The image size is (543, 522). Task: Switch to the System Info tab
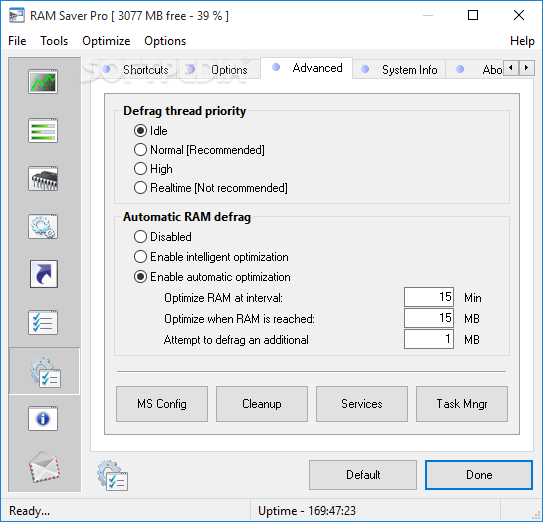399,70
